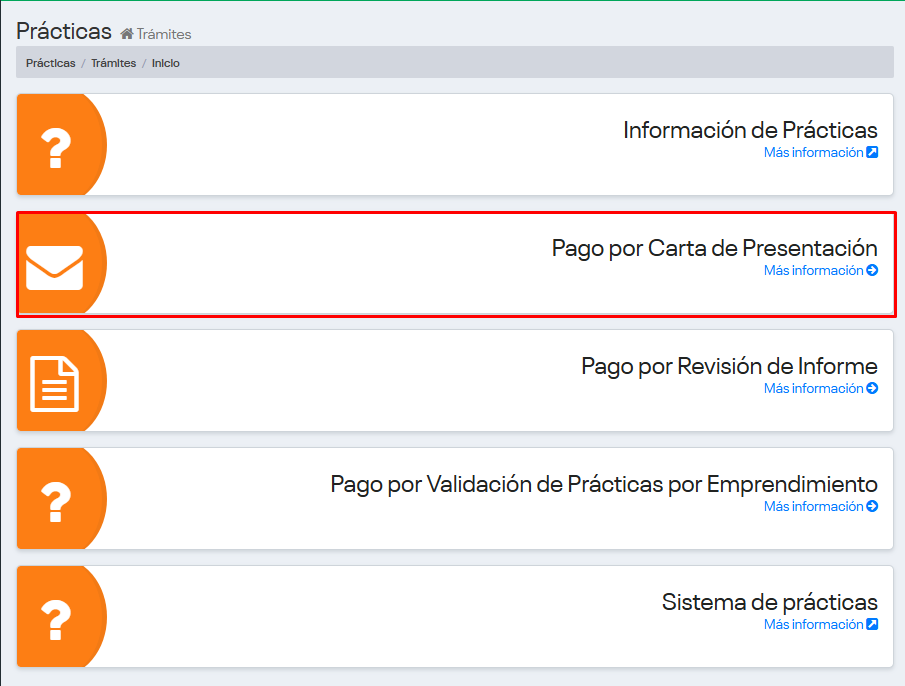This screenshot has height=686, width=905.
Task: Click the envelope icon on Carta de Presentación card
Action: coord(55,267)
